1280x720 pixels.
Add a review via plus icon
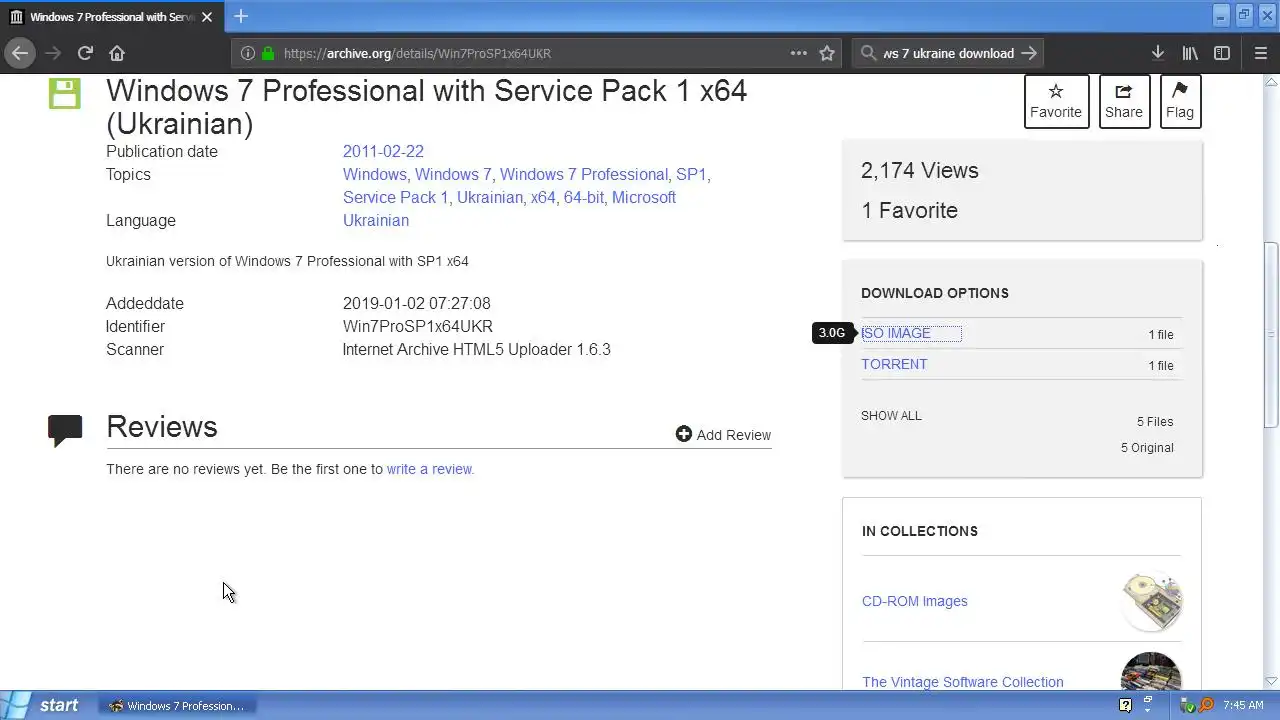coord(684,434)
